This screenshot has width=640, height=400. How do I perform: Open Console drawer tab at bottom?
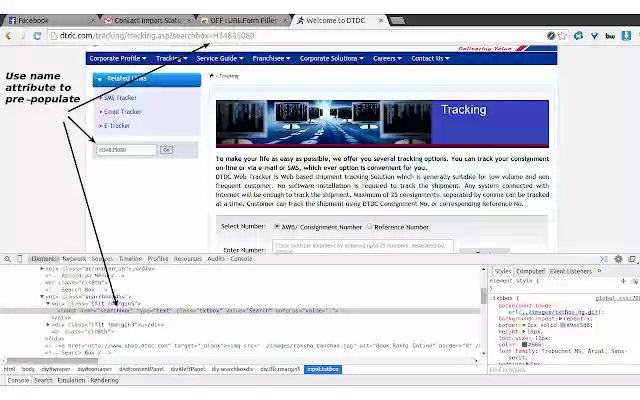[x=18, y=380]
